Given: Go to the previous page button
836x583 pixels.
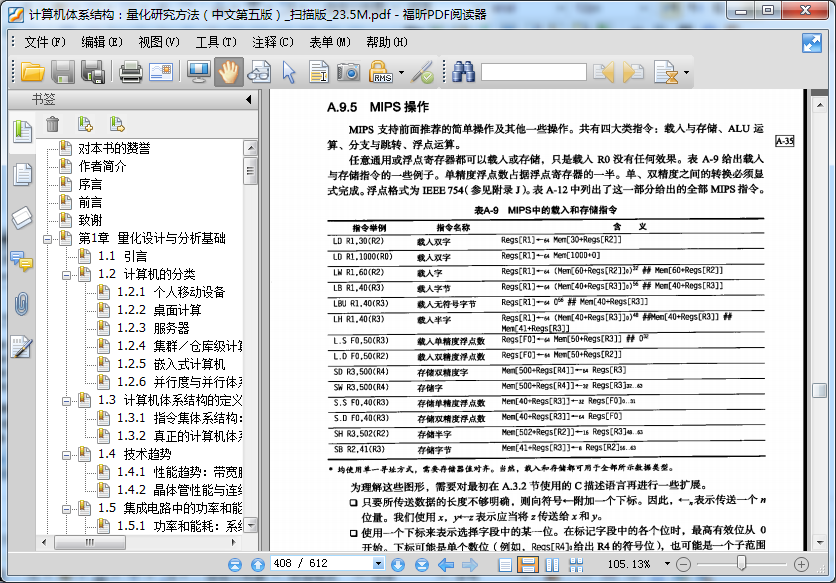Looking at the screenshot, I should tap(258, 564).
